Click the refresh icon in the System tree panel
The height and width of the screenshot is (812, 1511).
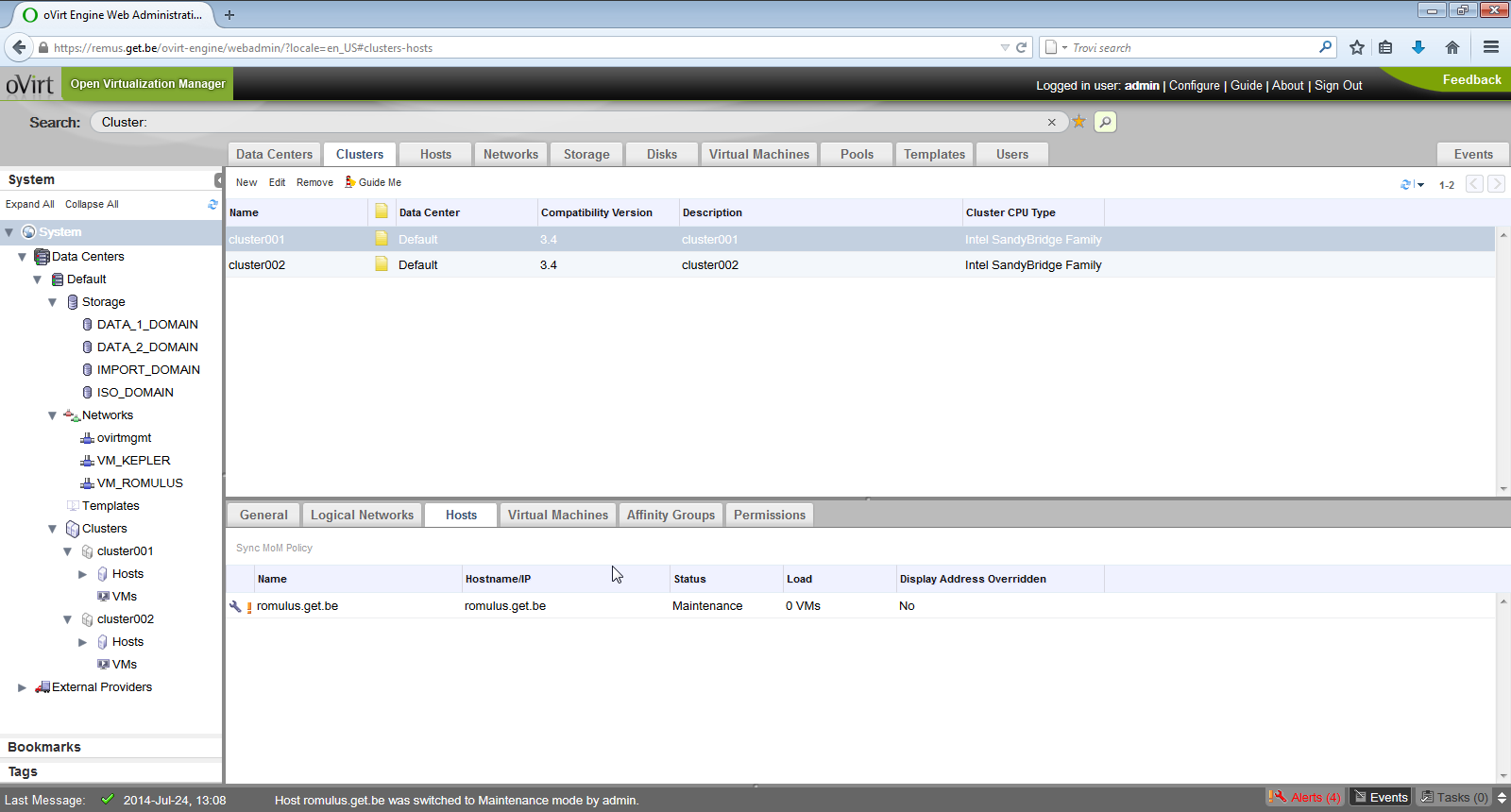click(212, 204)
